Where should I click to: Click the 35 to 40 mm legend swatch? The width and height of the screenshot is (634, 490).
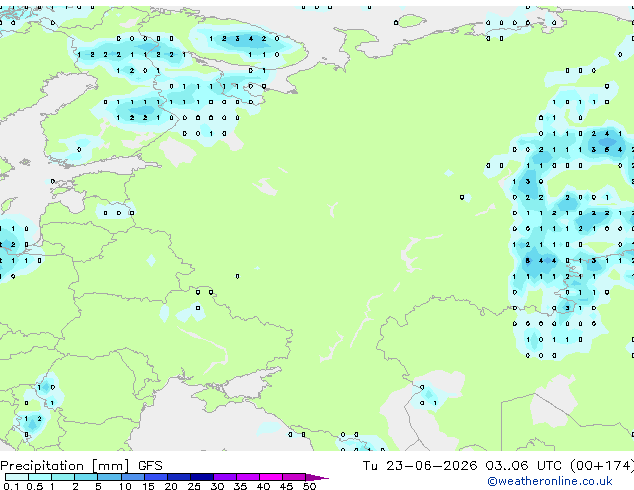[248, 477]
